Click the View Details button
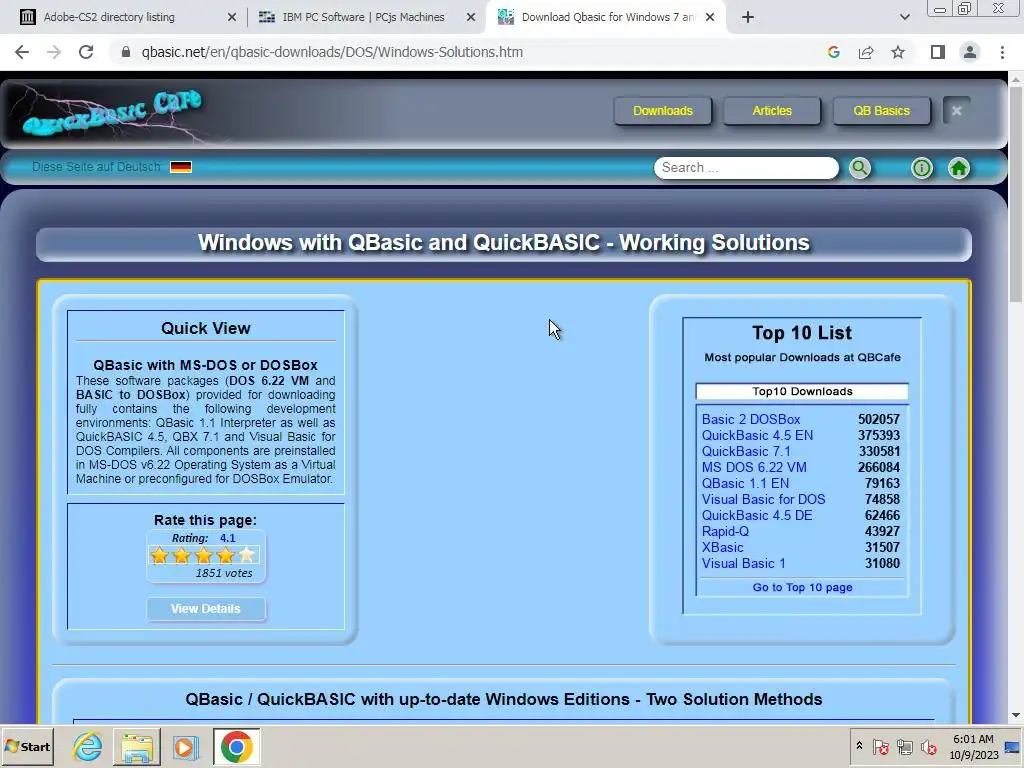Screen dimensions: 1024x768 point(206,609)
